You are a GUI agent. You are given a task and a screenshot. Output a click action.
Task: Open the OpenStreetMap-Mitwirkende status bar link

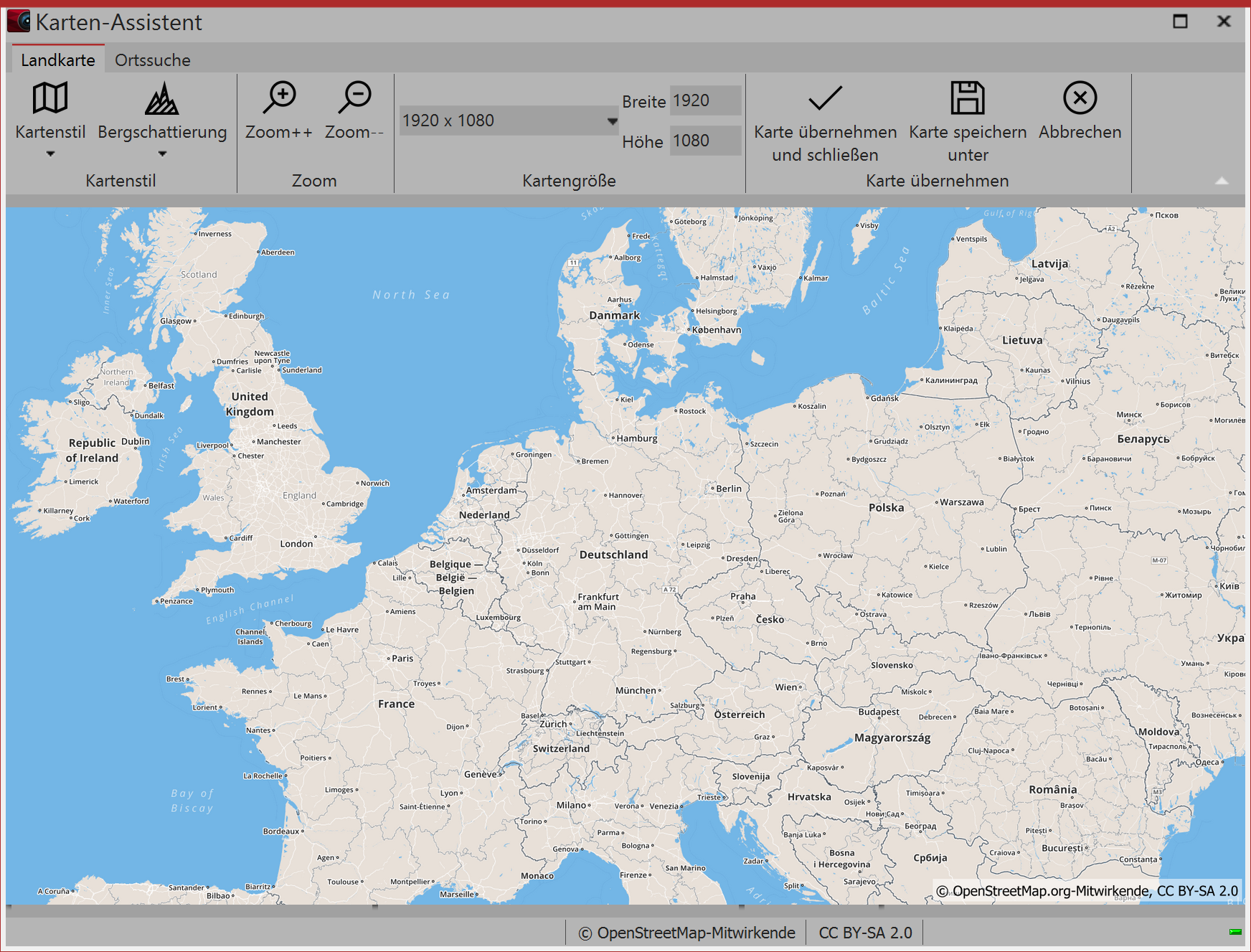(686, 933)
